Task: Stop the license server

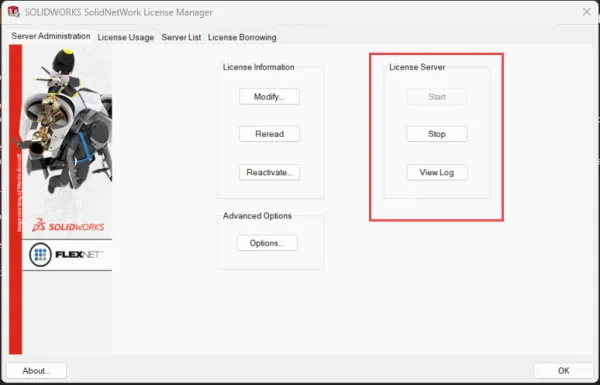Action: [x=437, y=134]
